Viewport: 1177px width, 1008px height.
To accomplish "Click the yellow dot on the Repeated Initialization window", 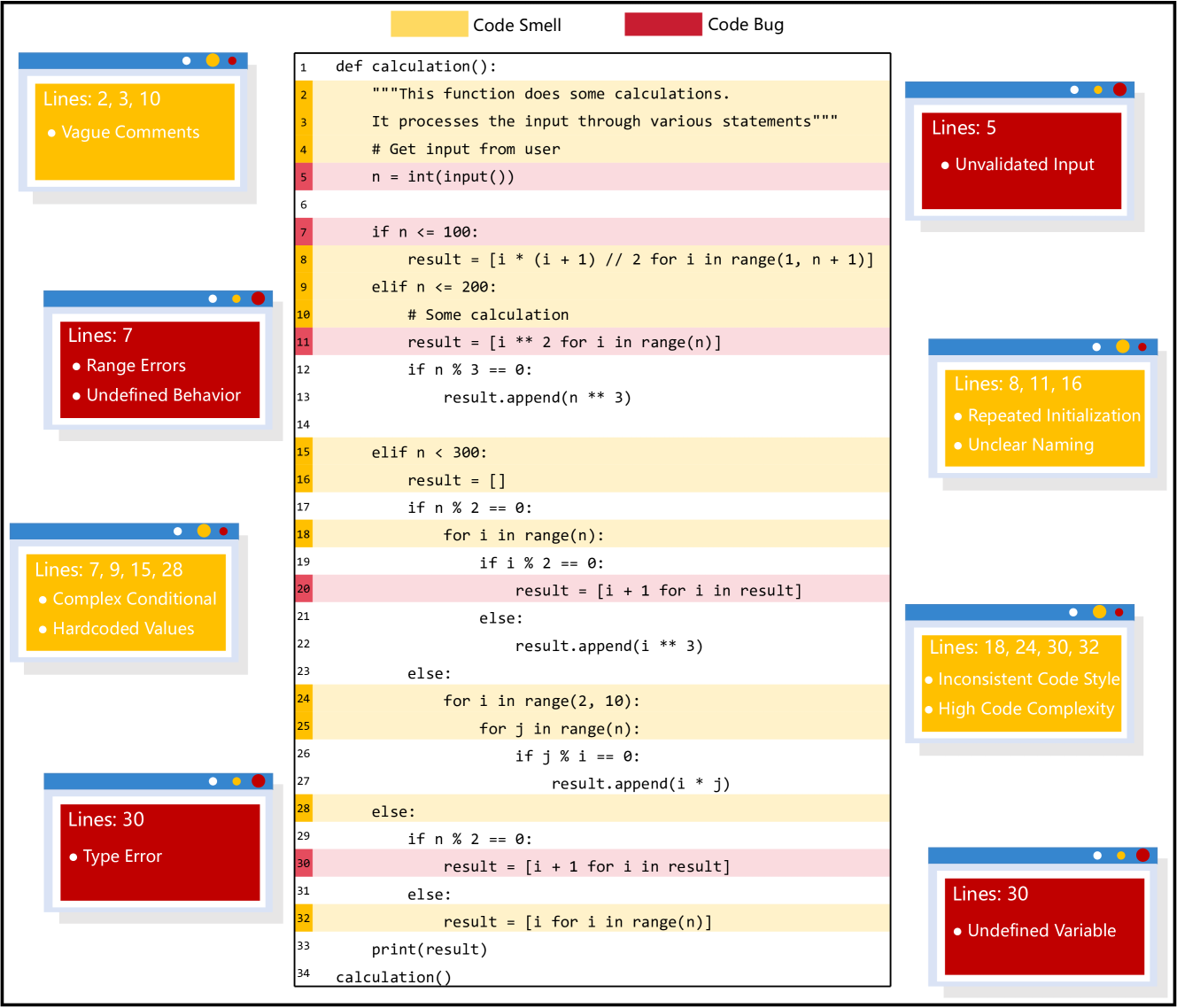I will point(1122,346).
